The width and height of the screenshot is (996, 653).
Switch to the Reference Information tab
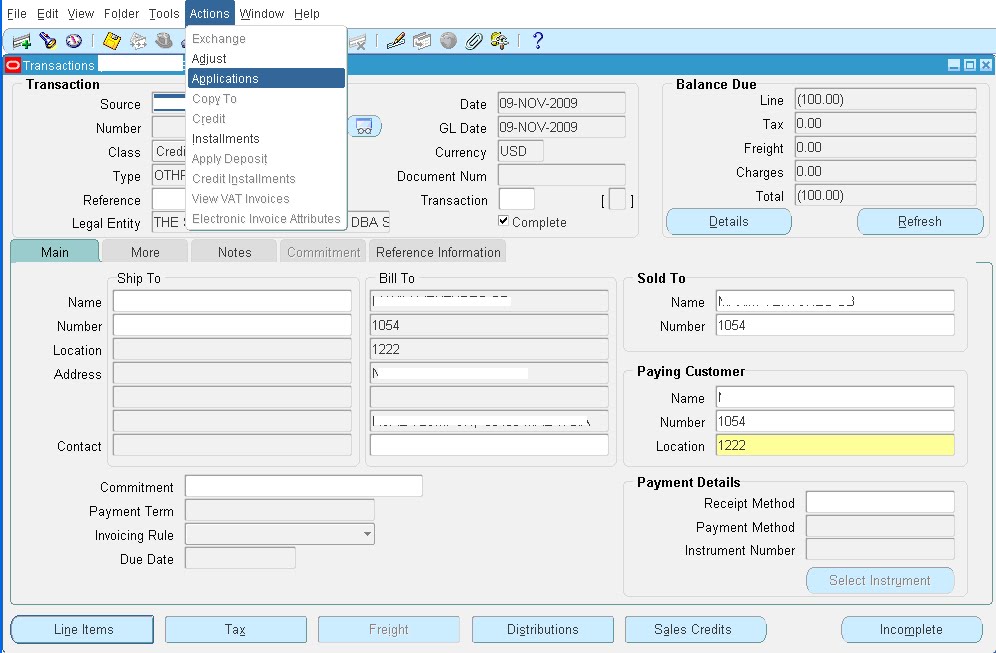pos(437,252)
